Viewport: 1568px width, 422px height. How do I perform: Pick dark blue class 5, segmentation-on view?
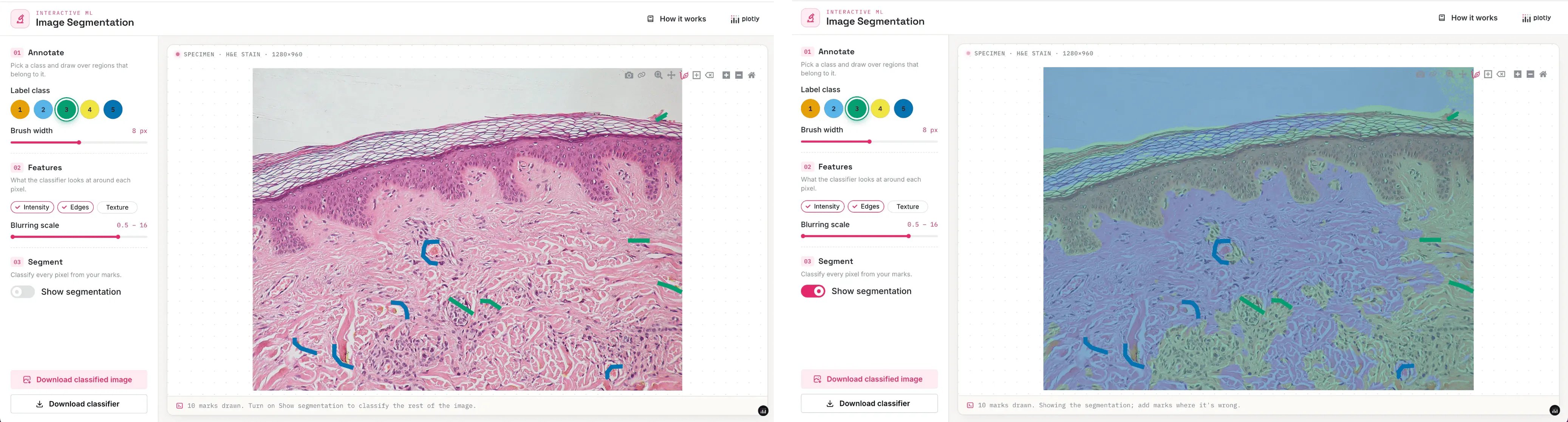click(x=903, y=109)
